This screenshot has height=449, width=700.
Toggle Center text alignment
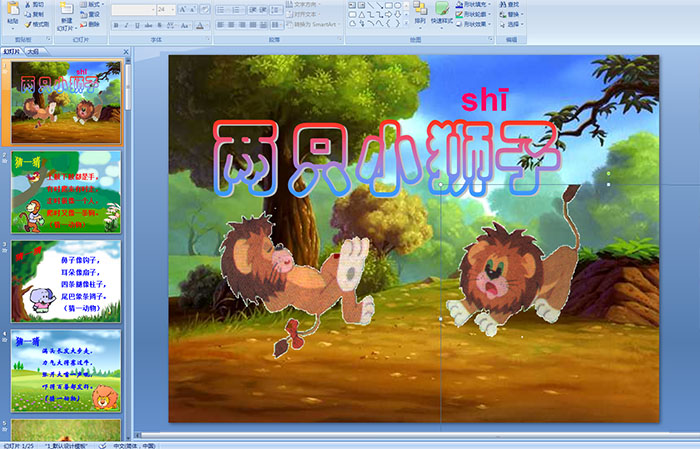[x=231, y=25]
